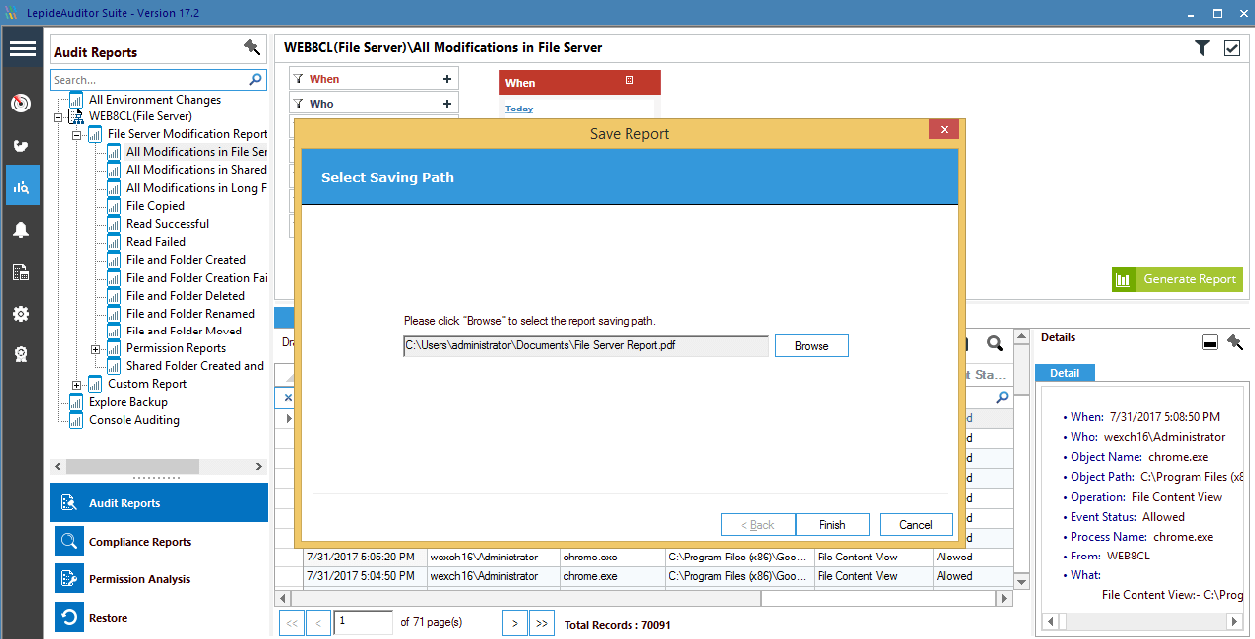Click the Compliance Reports navigation icon
This screenshot has height=639, width=1255.
69,542
